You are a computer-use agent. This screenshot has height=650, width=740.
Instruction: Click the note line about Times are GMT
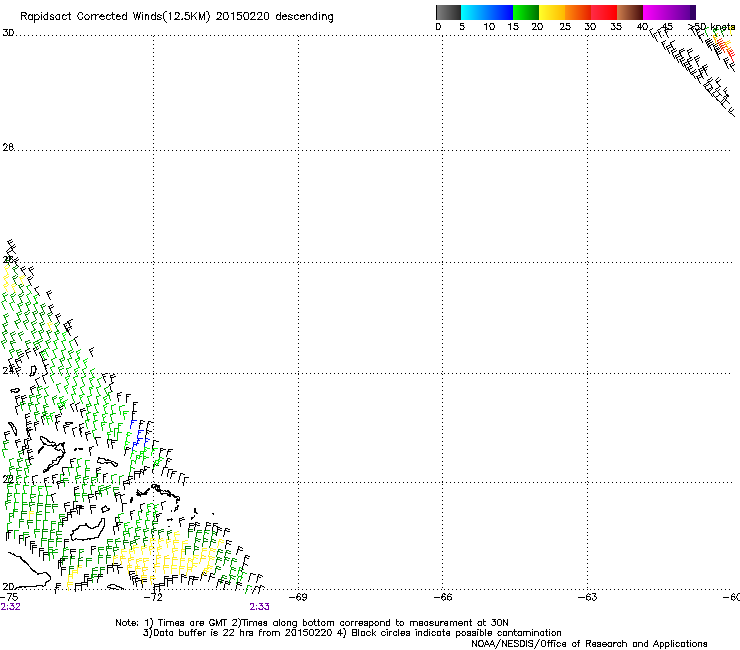point(311,623)
